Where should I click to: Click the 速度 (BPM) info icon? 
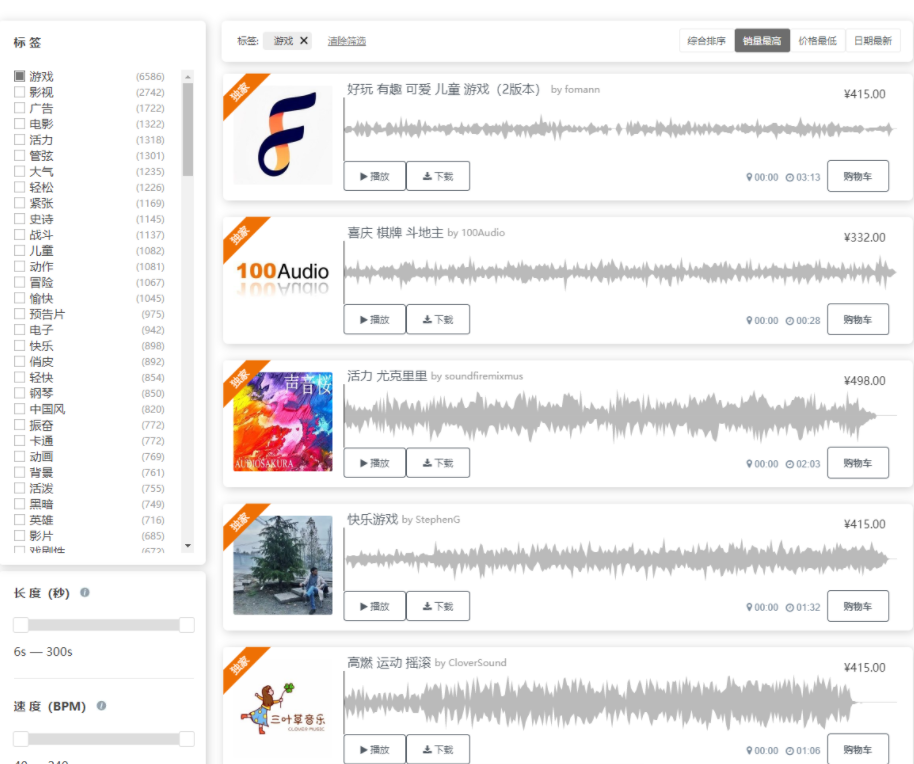101,705
